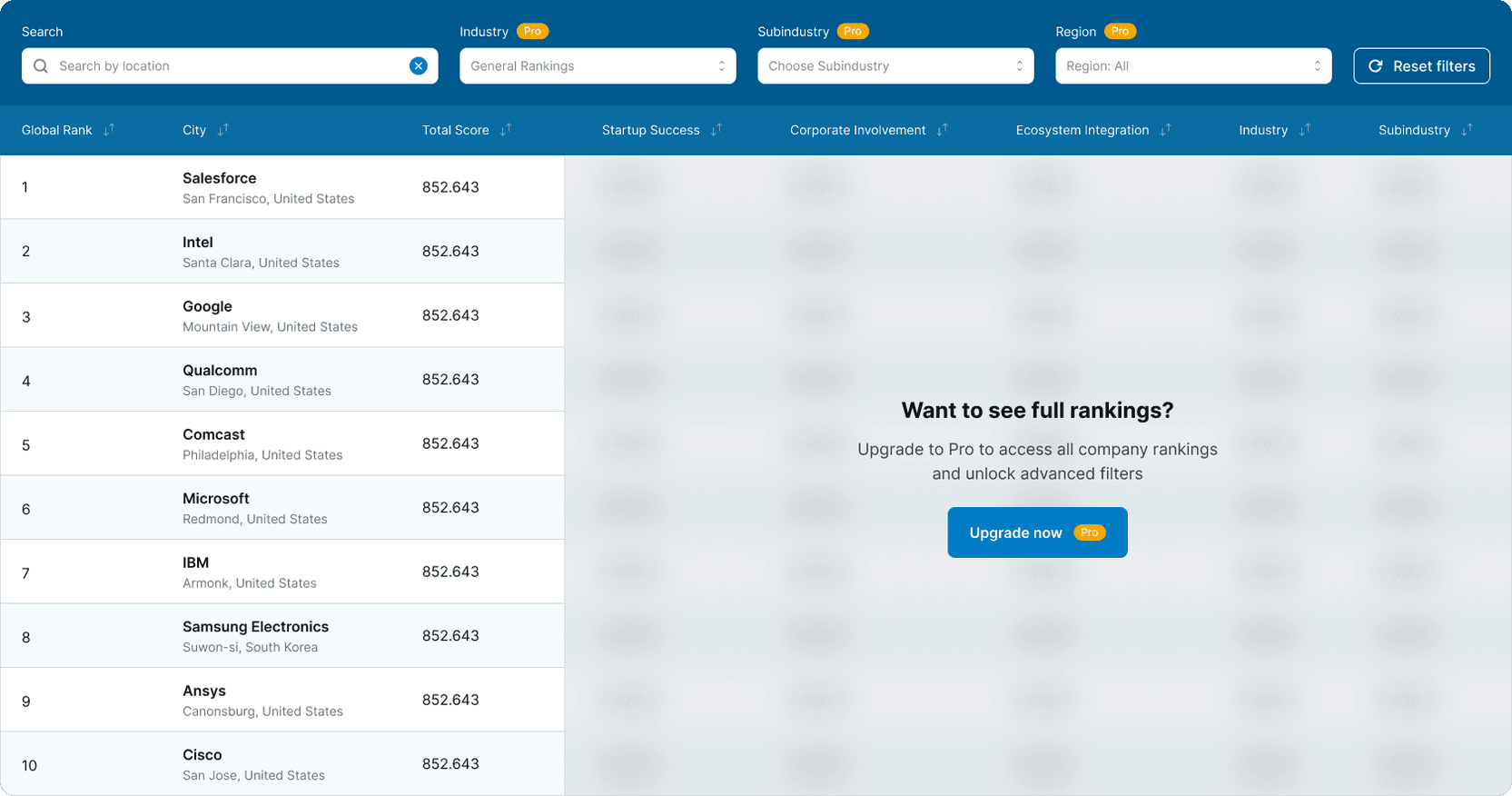Sort by Industry column arrows icon
Screen dimensions: 1512x796
(1305, 130)
